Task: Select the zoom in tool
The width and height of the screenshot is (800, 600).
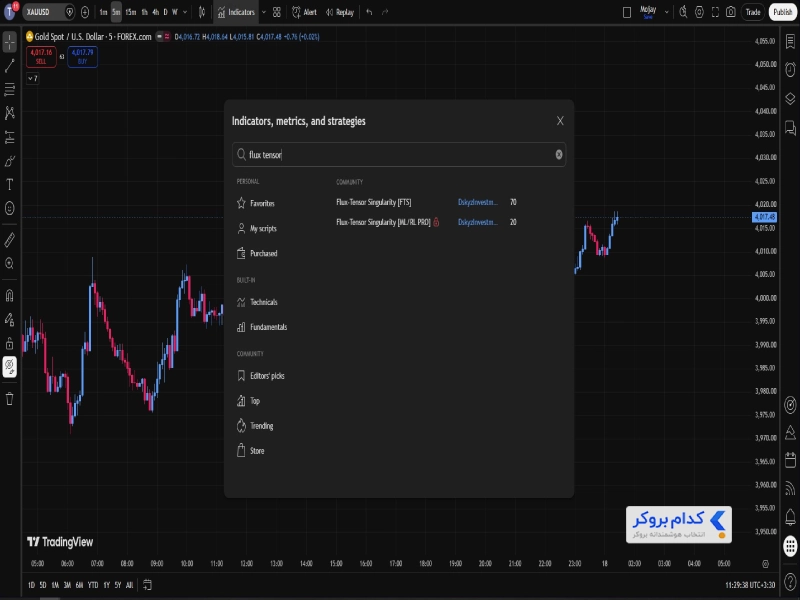Action: (10, 263)
